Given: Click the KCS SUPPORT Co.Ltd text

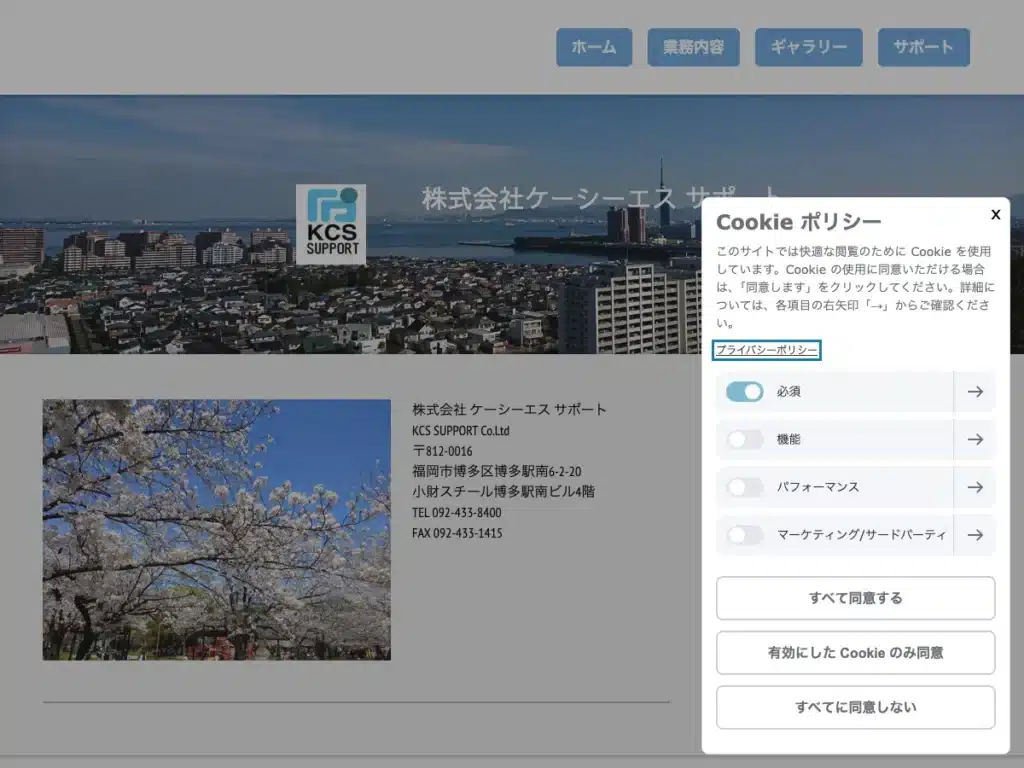Looking at the screenshot, I should 460,431.
